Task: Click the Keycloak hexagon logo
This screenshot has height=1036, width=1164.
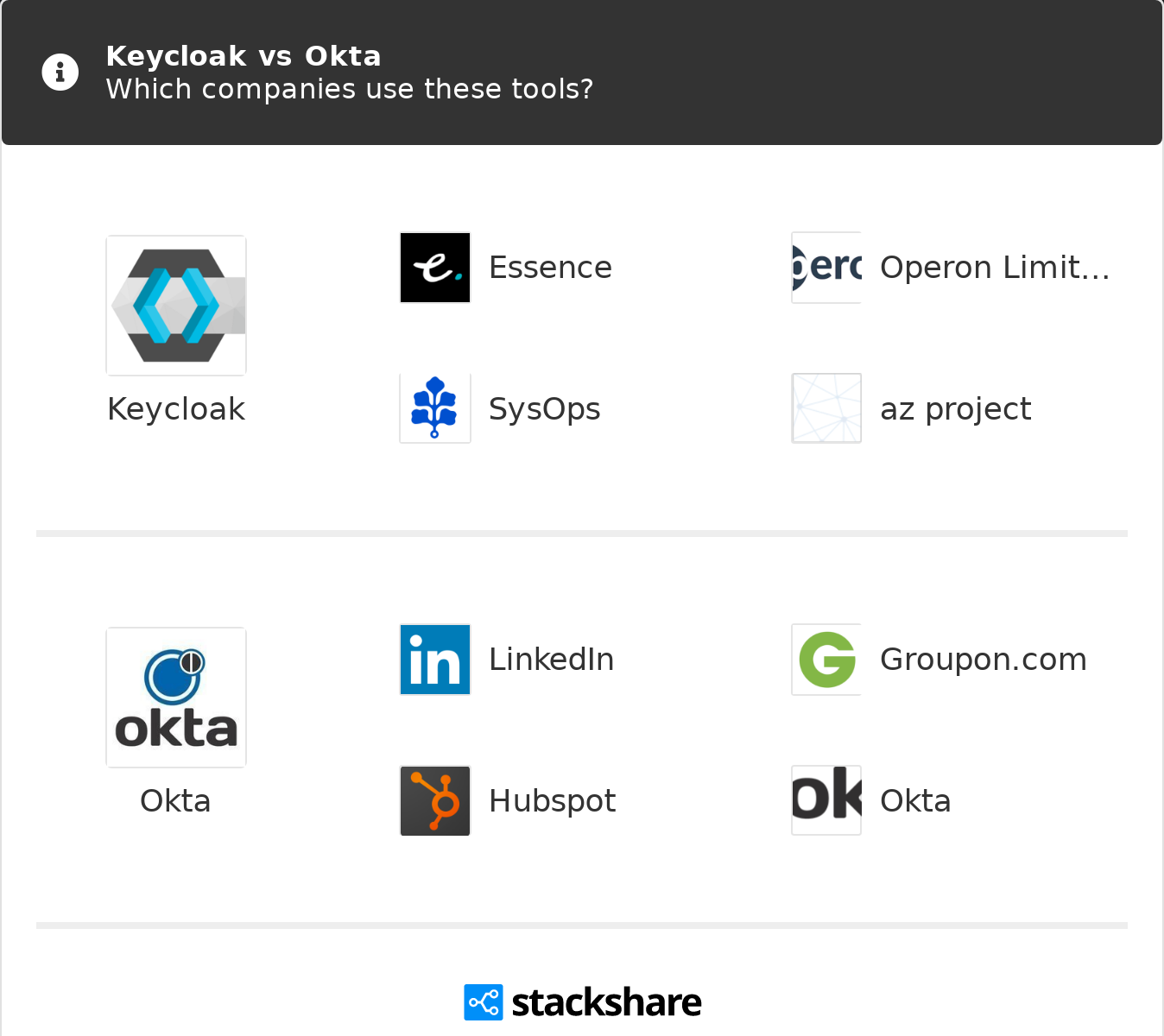Action: pyautogui.click(x=175, y=305)
